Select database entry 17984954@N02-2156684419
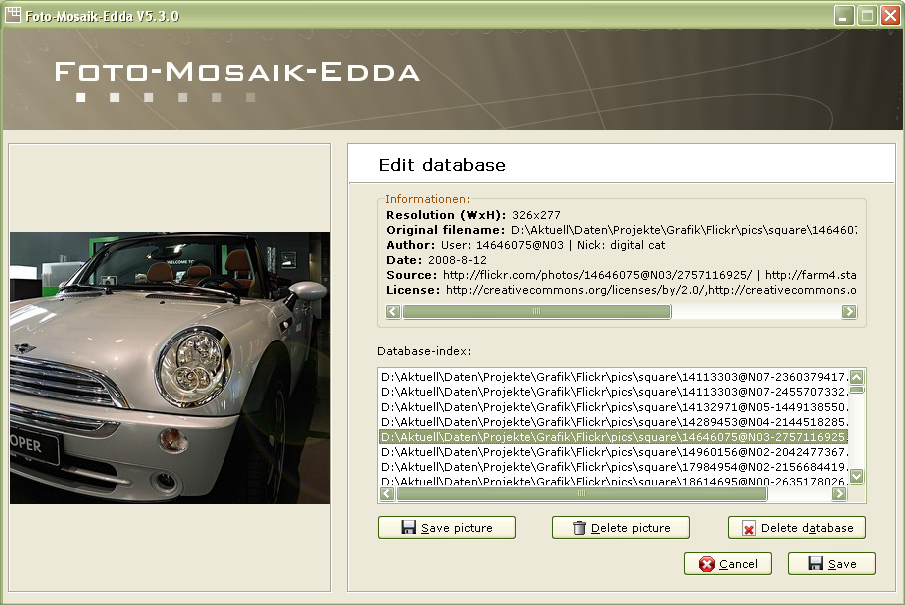The width and height of the screenshot is (905, 605). (614, 467)
